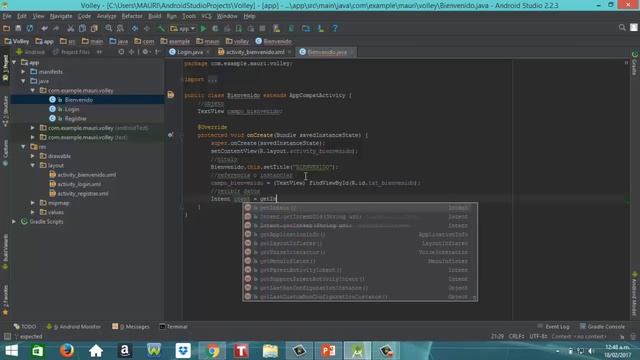Click the Search Everywhere magnifier icon

622,28
